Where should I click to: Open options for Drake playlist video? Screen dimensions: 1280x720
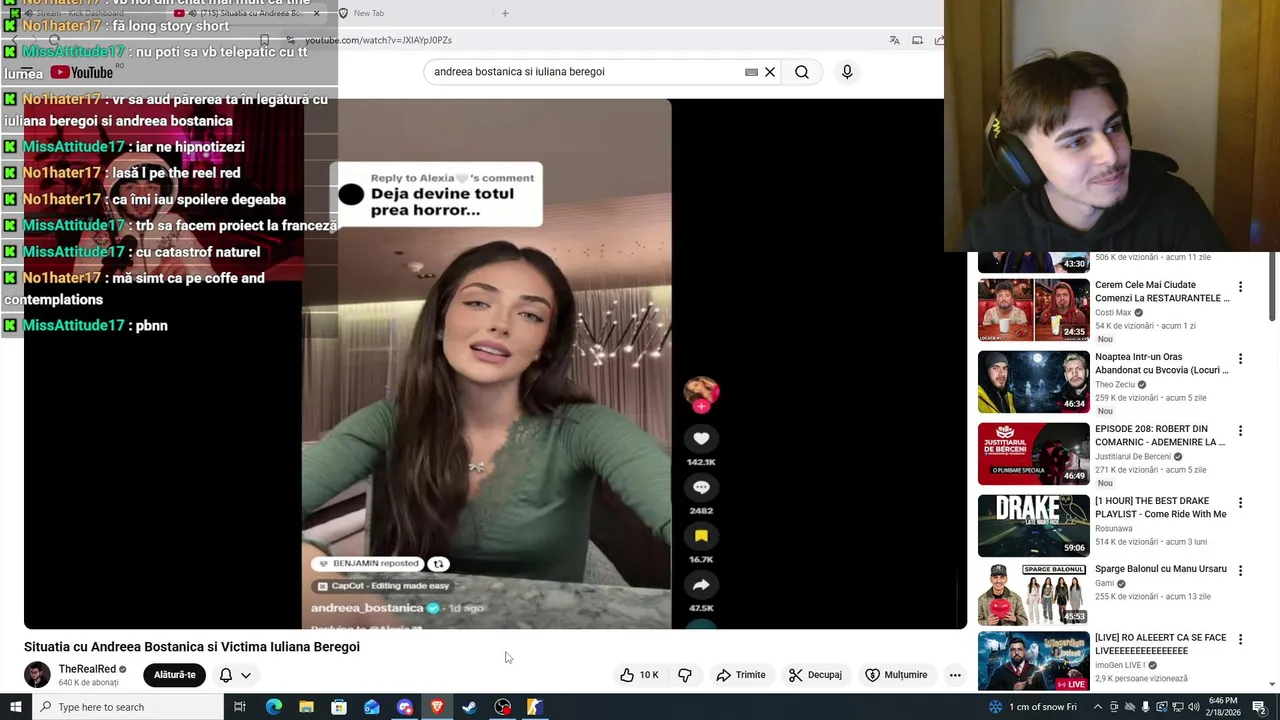[1240, 503]
